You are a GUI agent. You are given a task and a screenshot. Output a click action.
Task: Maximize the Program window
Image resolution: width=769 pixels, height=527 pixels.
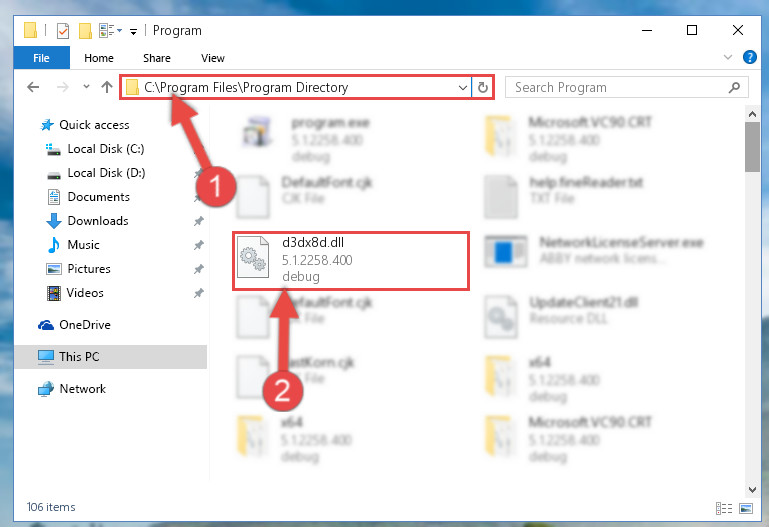(x=692, y=30)
